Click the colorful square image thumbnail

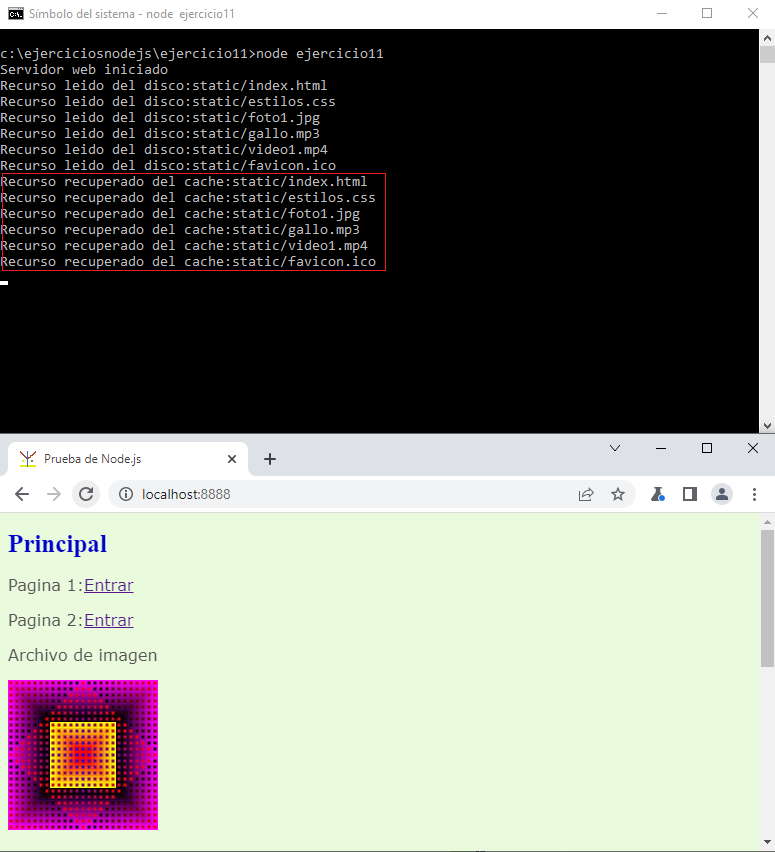83,755
